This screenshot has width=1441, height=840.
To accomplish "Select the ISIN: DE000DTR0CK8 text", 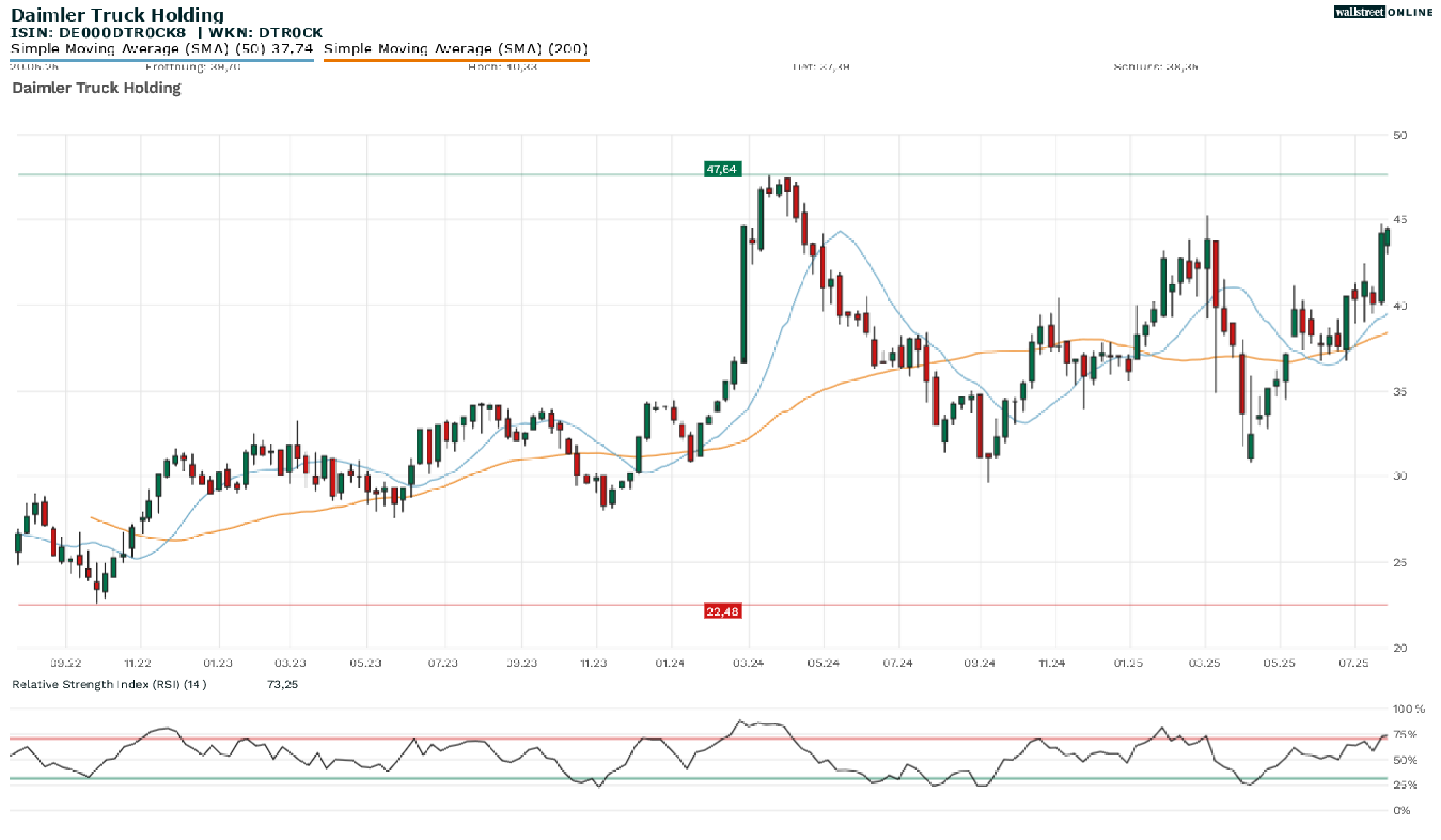I will 98,32.
